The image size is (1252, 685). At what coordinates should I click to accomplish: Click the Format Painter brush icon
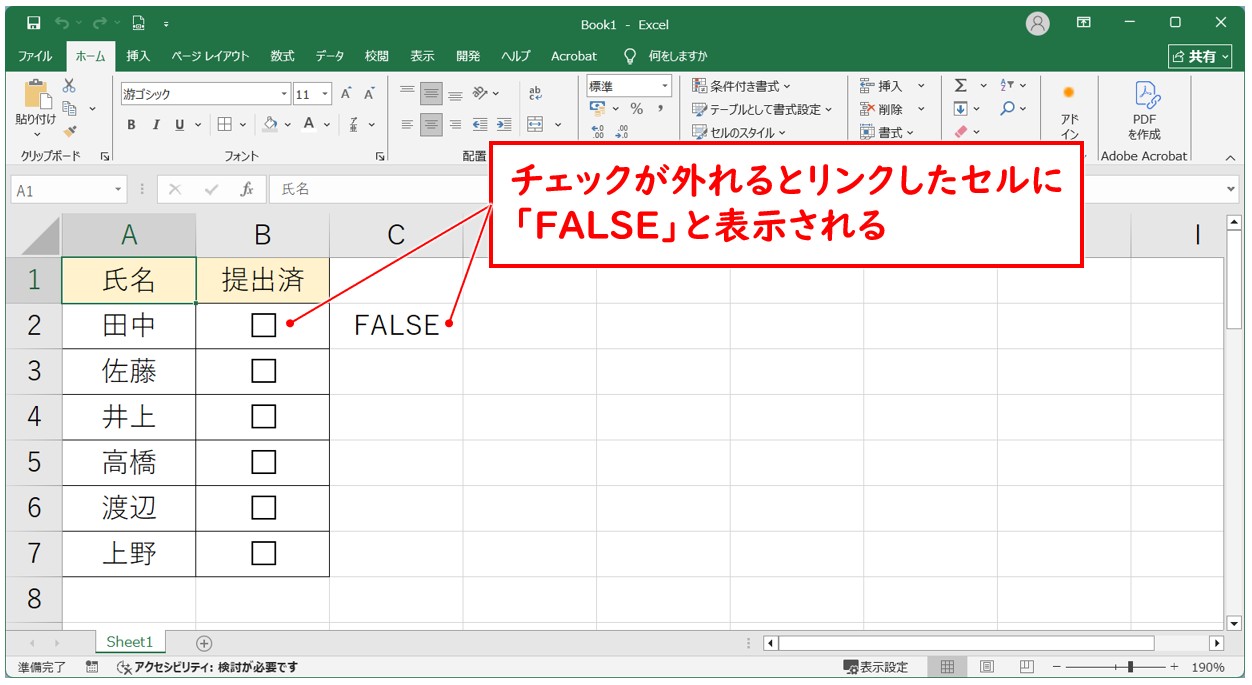(x=69, y=130)
